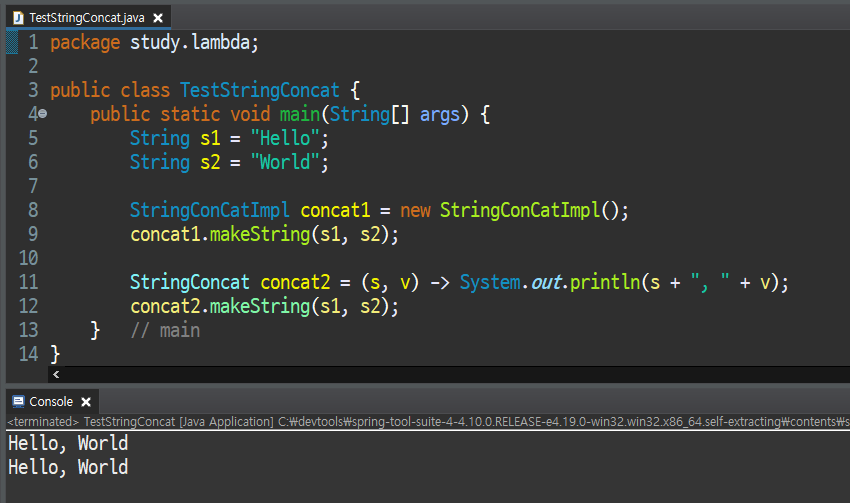Screen dimensions: 850x503
Task: Click the italic 'out' field
Action: pyautogui.click(x=546, y=282)
